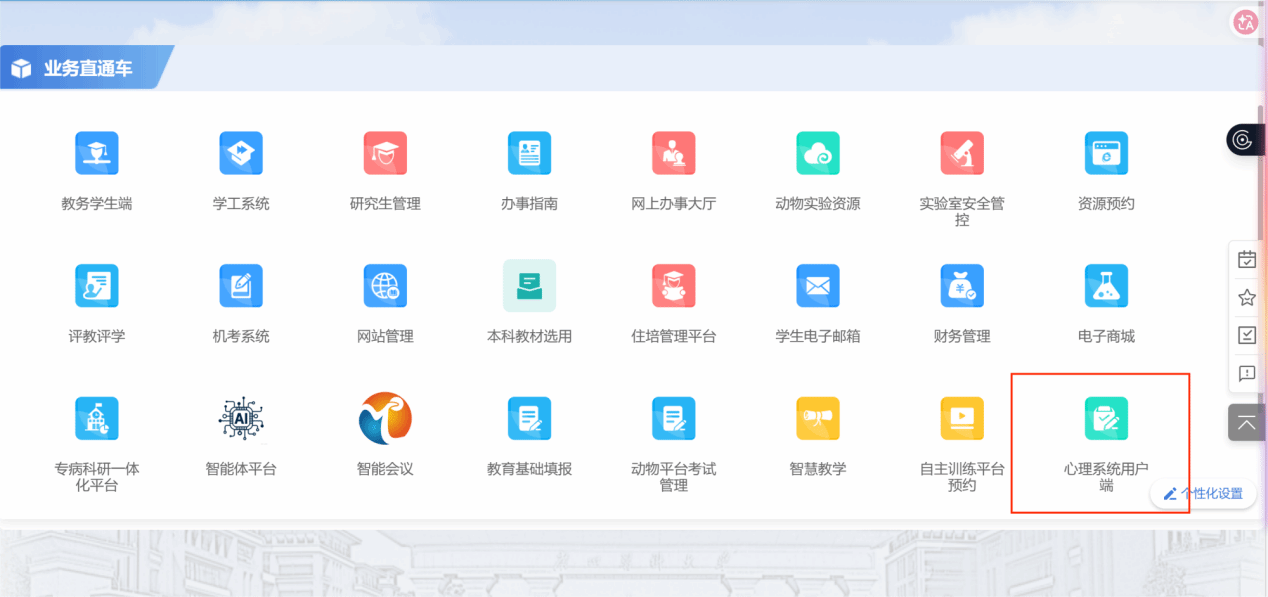Image resolution: width=1268 pixels, height=597 pixels.
Task: Open the 学生电子邮箱 envelope icon
Action: point(817,287)
